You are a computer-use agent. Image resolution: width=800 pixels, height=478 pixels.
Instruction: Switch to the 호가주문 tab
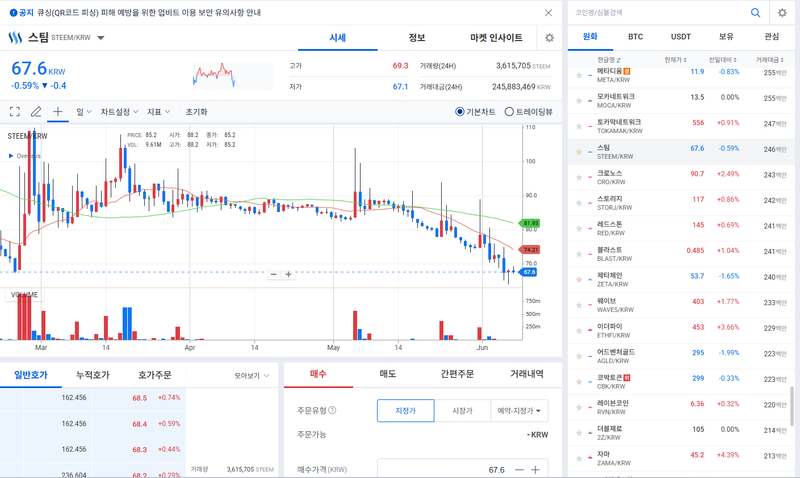pos(155,375)
